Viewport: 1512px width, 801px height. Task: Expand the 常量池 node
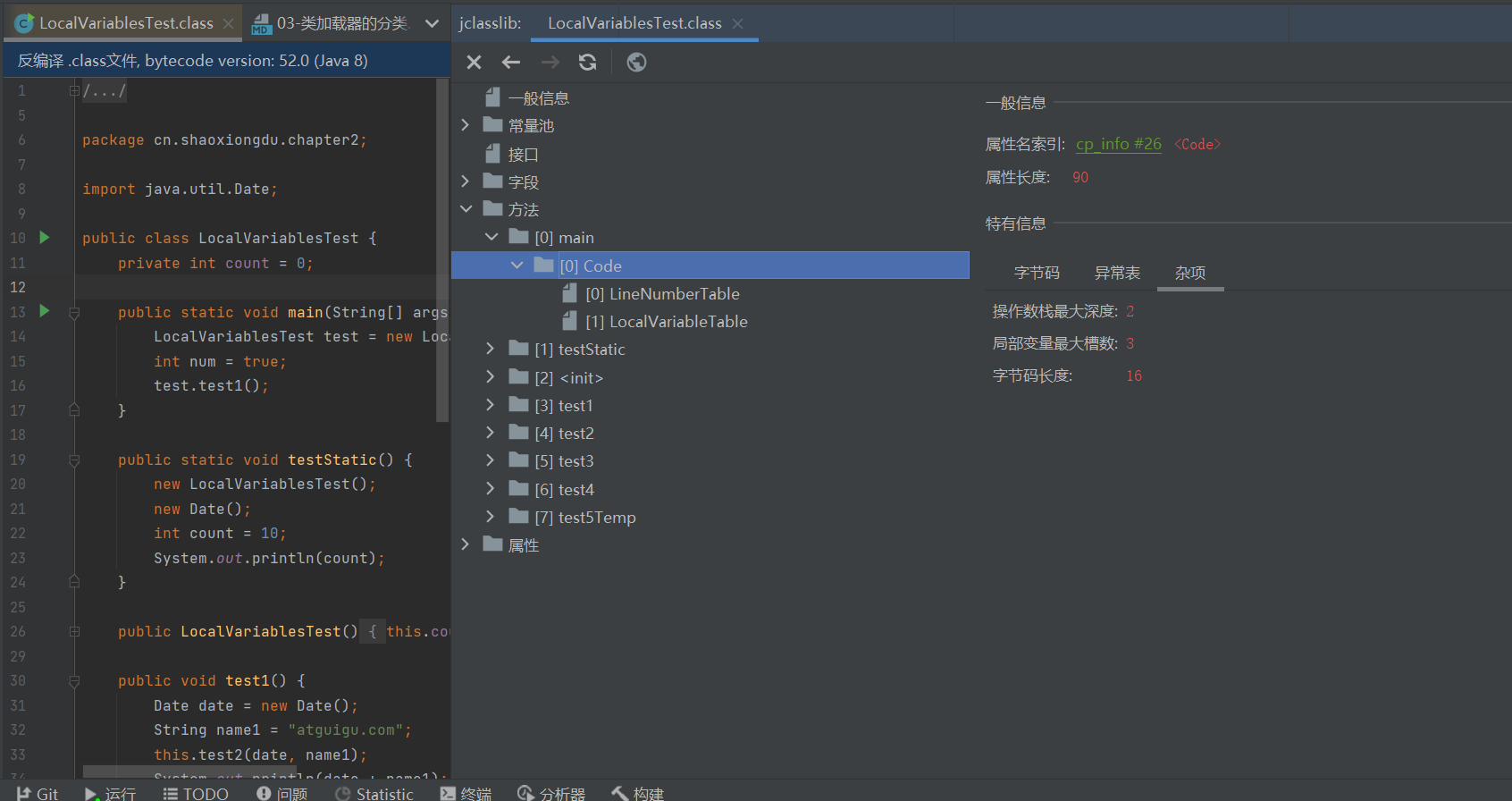[466, 125]
